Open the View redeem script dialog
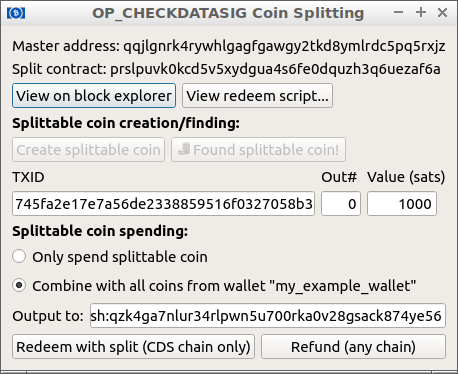Screen dimensions: 458x374 (257, 96)
